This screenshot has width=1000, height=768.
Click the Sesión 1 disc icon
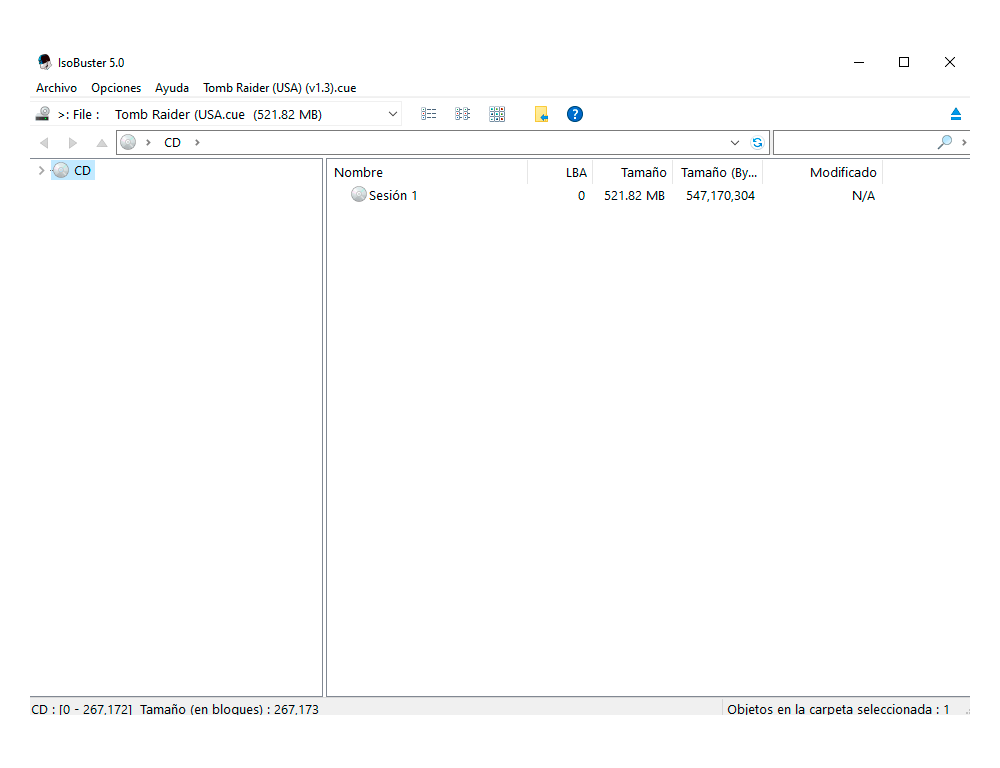click(x=358, y=195)
